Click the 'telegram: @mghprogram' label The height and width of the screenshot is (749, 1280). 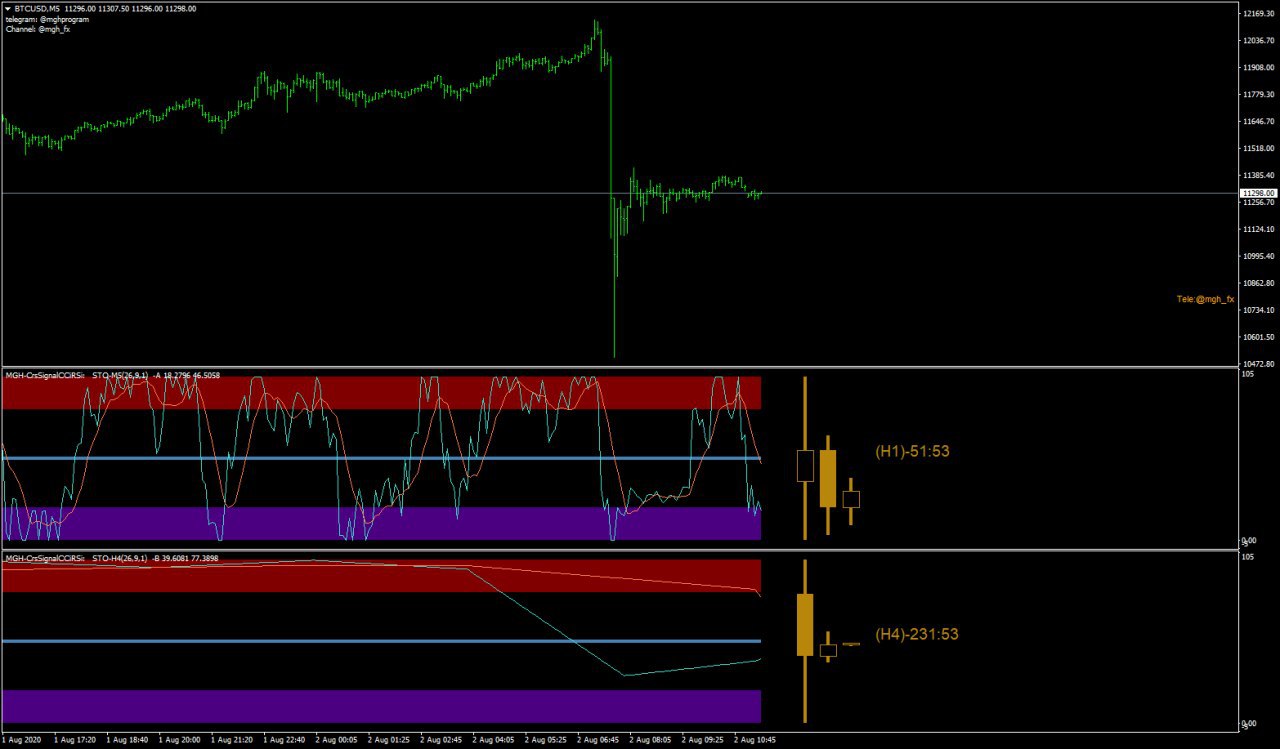47,19
